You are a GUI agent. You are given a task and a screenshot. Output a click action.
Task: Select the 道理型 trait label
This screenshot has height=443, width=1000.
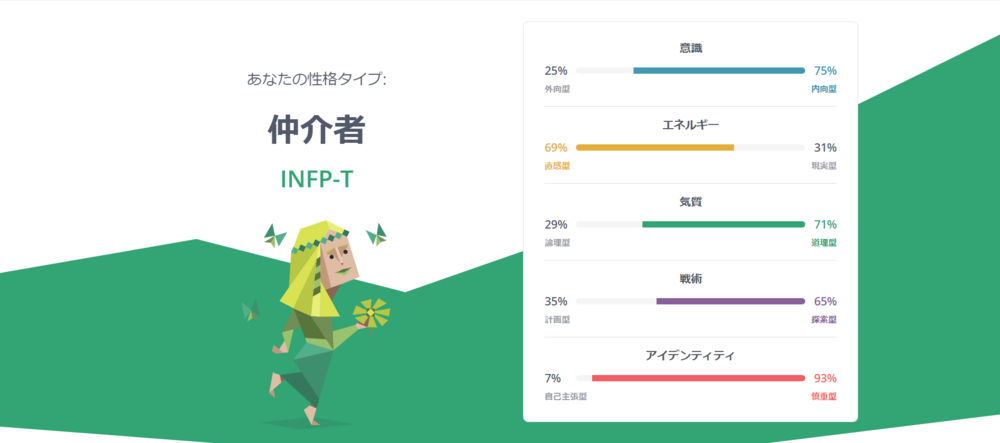click(x=823, y=243)
